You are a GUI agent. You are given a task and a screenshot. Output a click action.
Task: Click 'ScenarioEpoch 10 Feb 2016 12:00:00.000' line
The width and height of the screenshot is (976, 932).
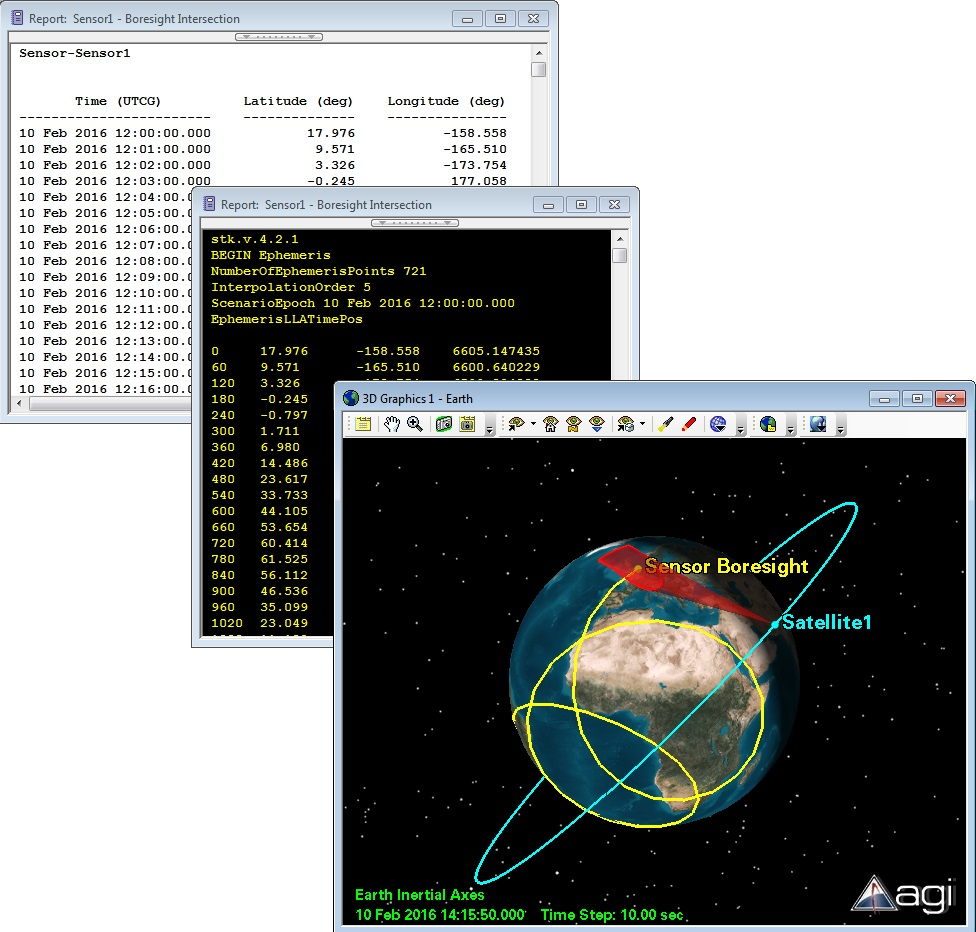pyautogui.click(x=363, y=303)
